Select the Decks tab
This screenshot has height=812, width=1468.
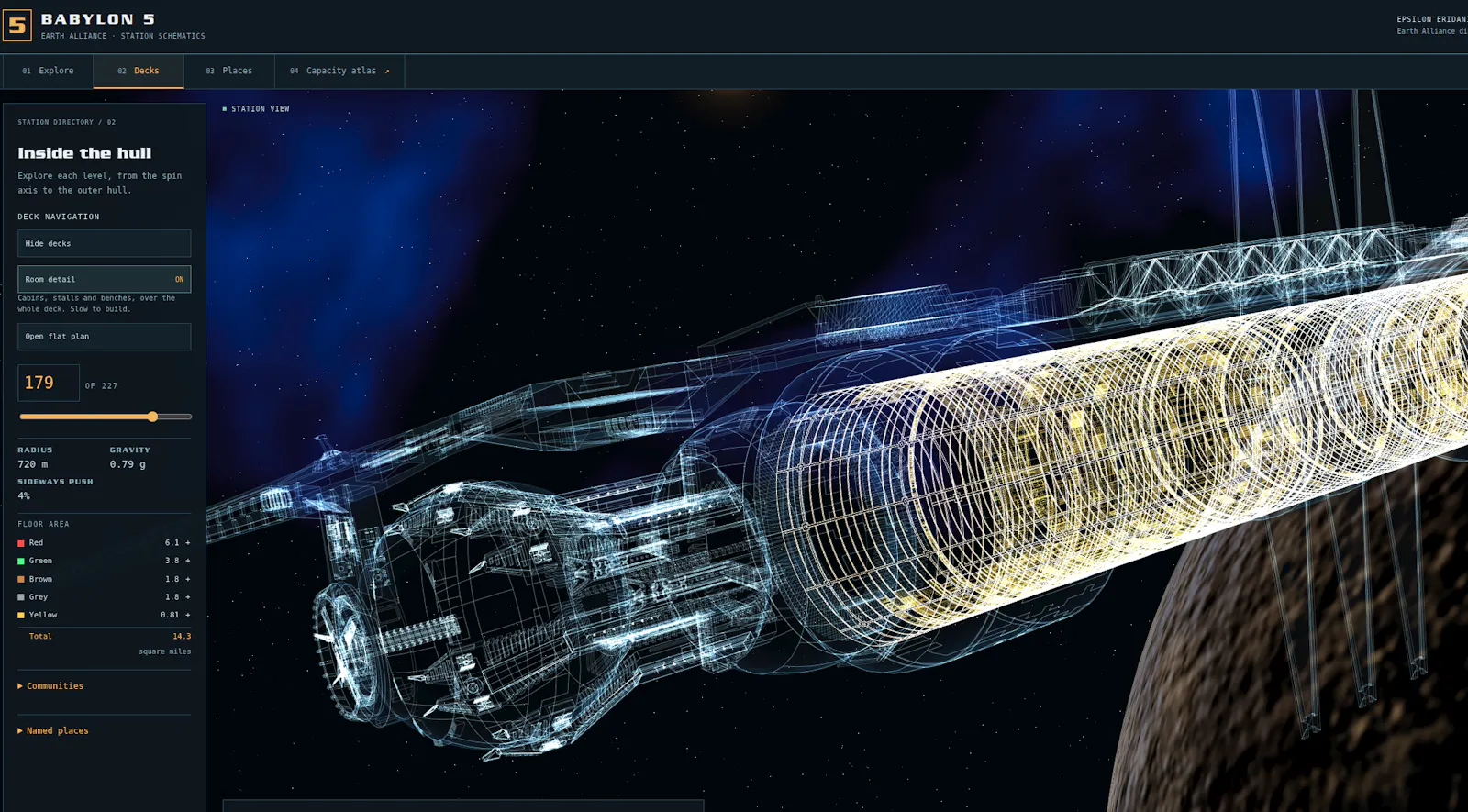[x=139, y=71]
